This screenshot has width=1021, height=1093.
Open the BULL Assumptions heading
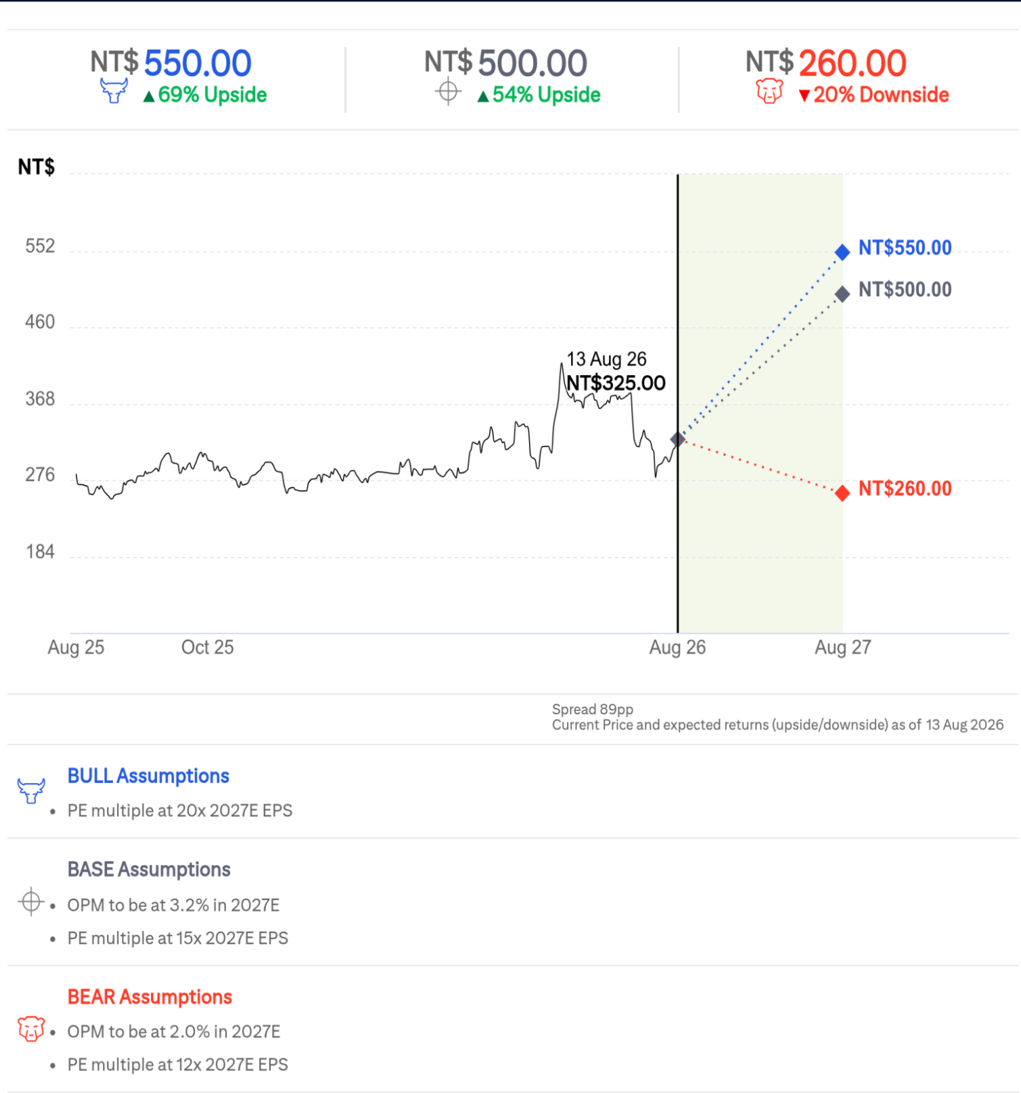tap(148, 776)
